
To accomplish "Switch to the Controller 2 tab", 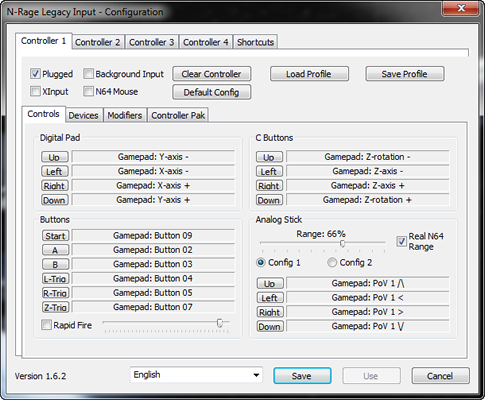I will click(x=98, y=42).
